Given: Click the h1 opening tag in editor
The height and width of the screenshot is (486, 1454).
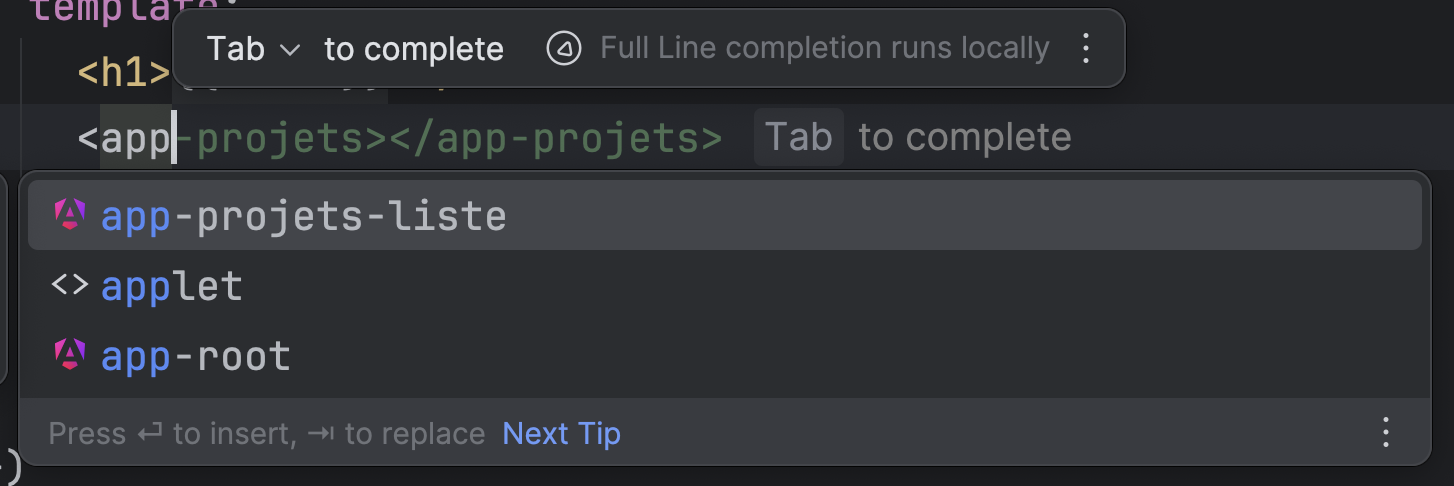Looking at the screenshot, I should click(124, 72).
